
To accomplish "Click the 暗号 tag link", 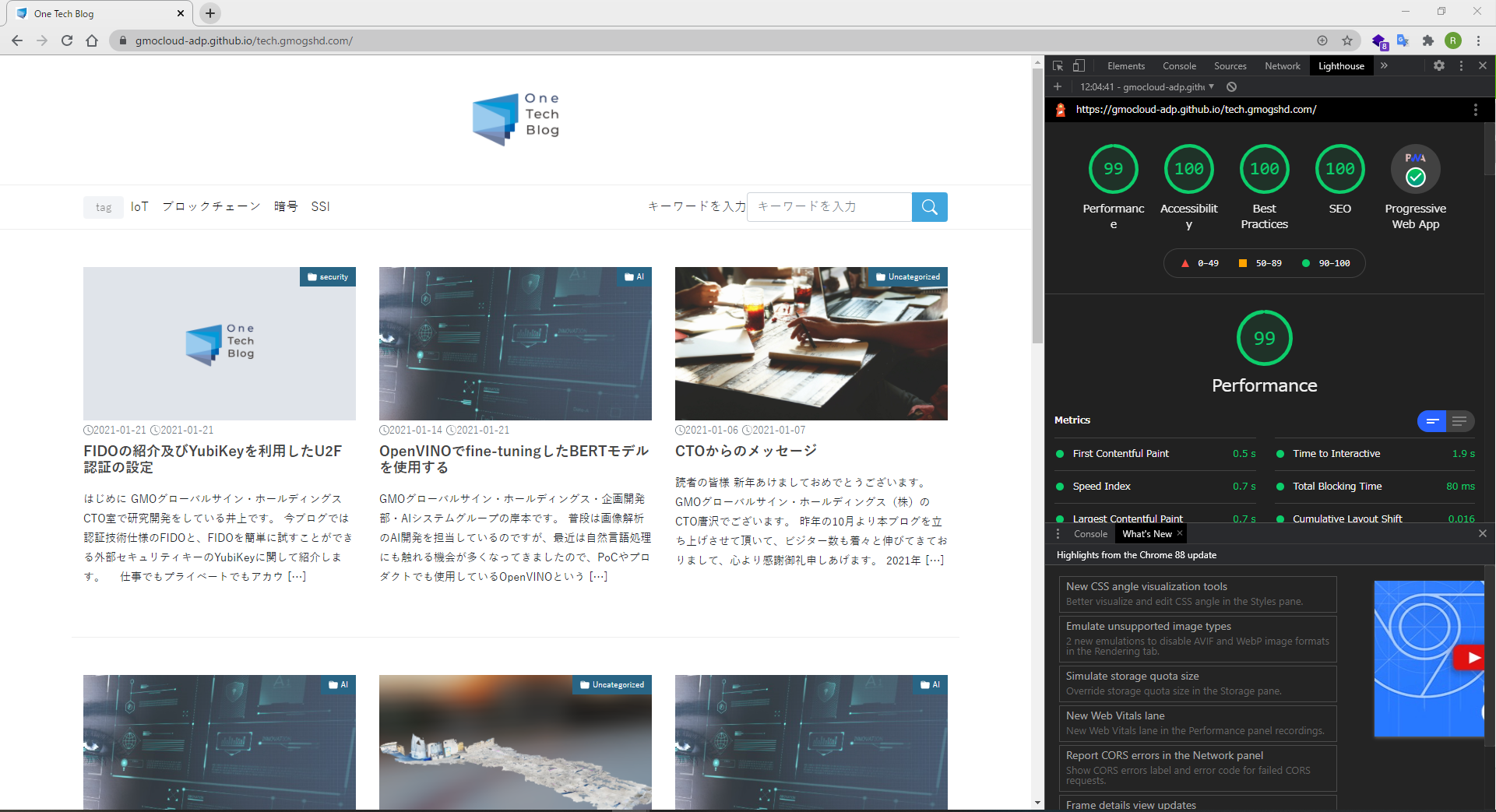I will click(286, 206).
